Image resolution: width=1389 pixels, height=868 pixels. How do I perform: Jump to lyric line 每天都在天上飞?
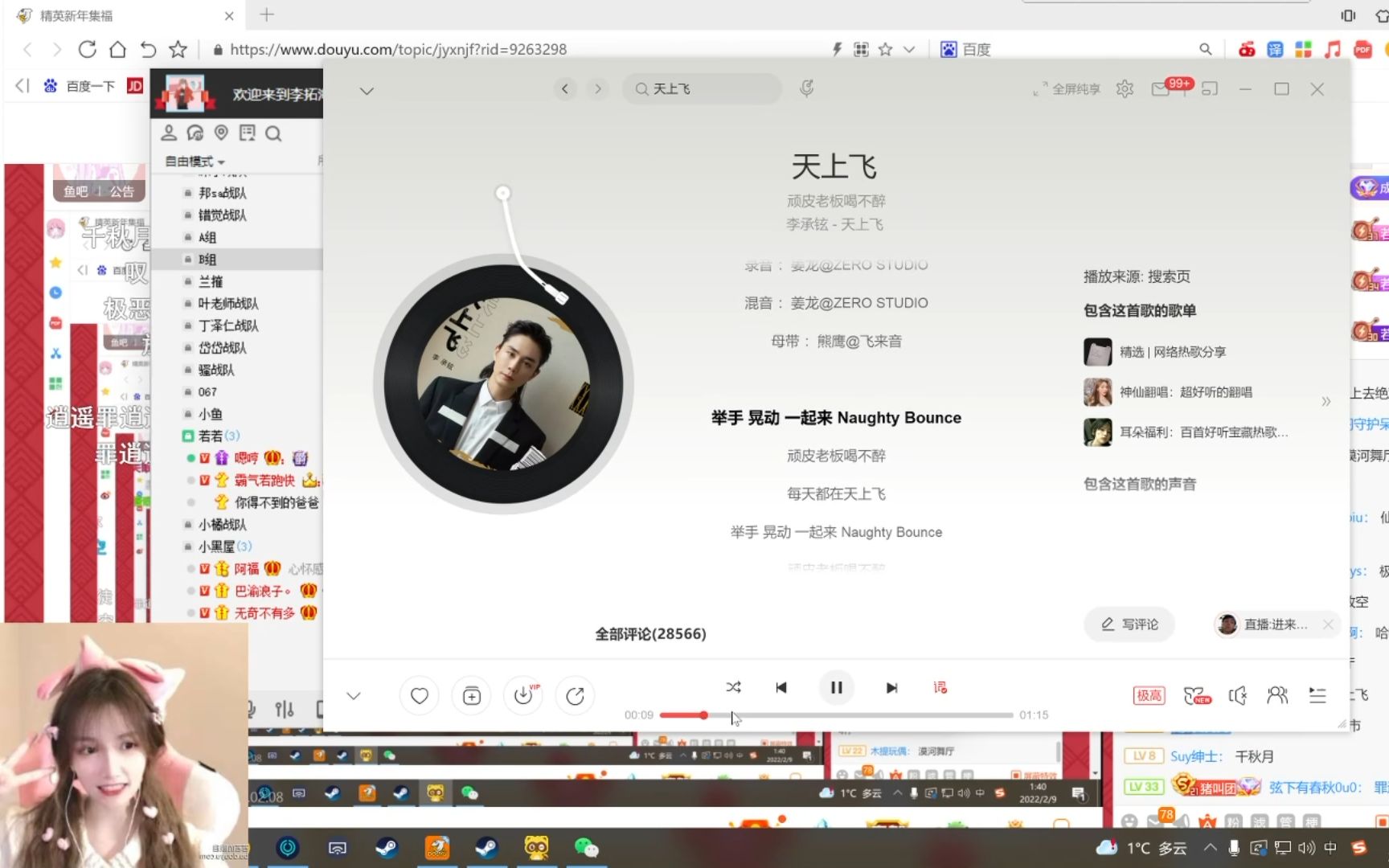pyautogui.click(x=836, y=493)
